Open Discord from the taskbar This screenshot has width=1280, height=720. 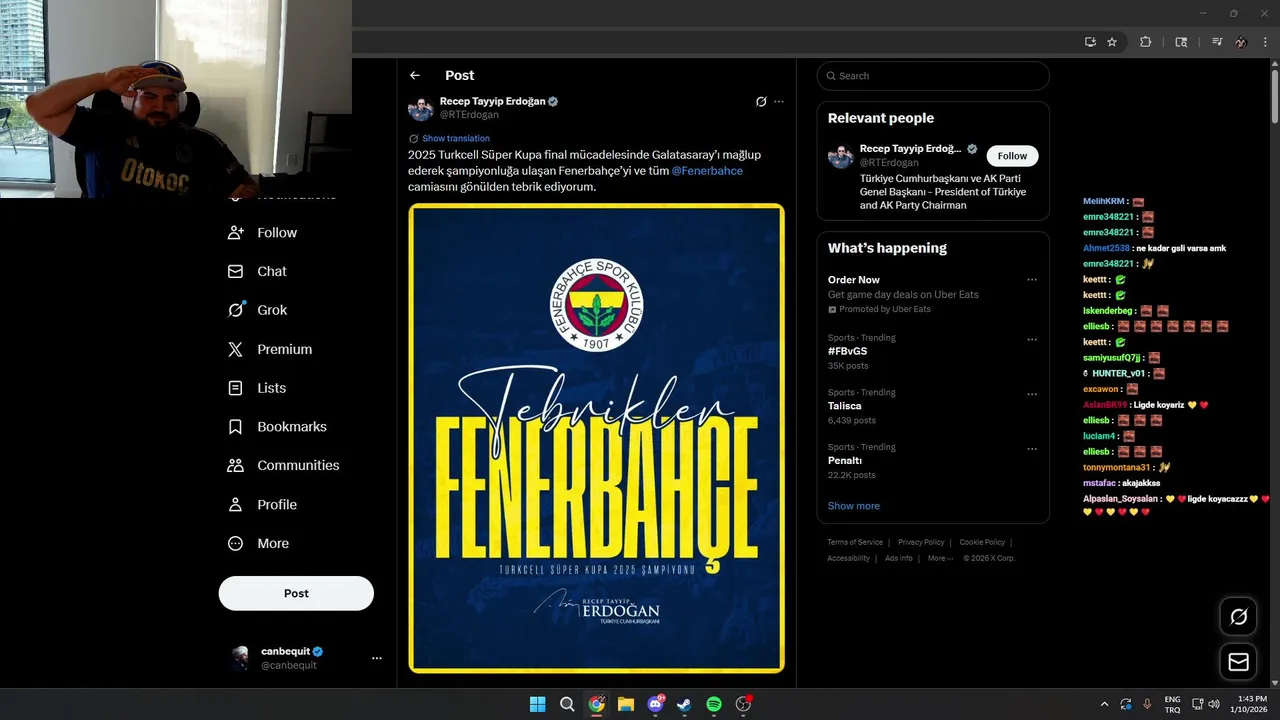click(656, 704)
